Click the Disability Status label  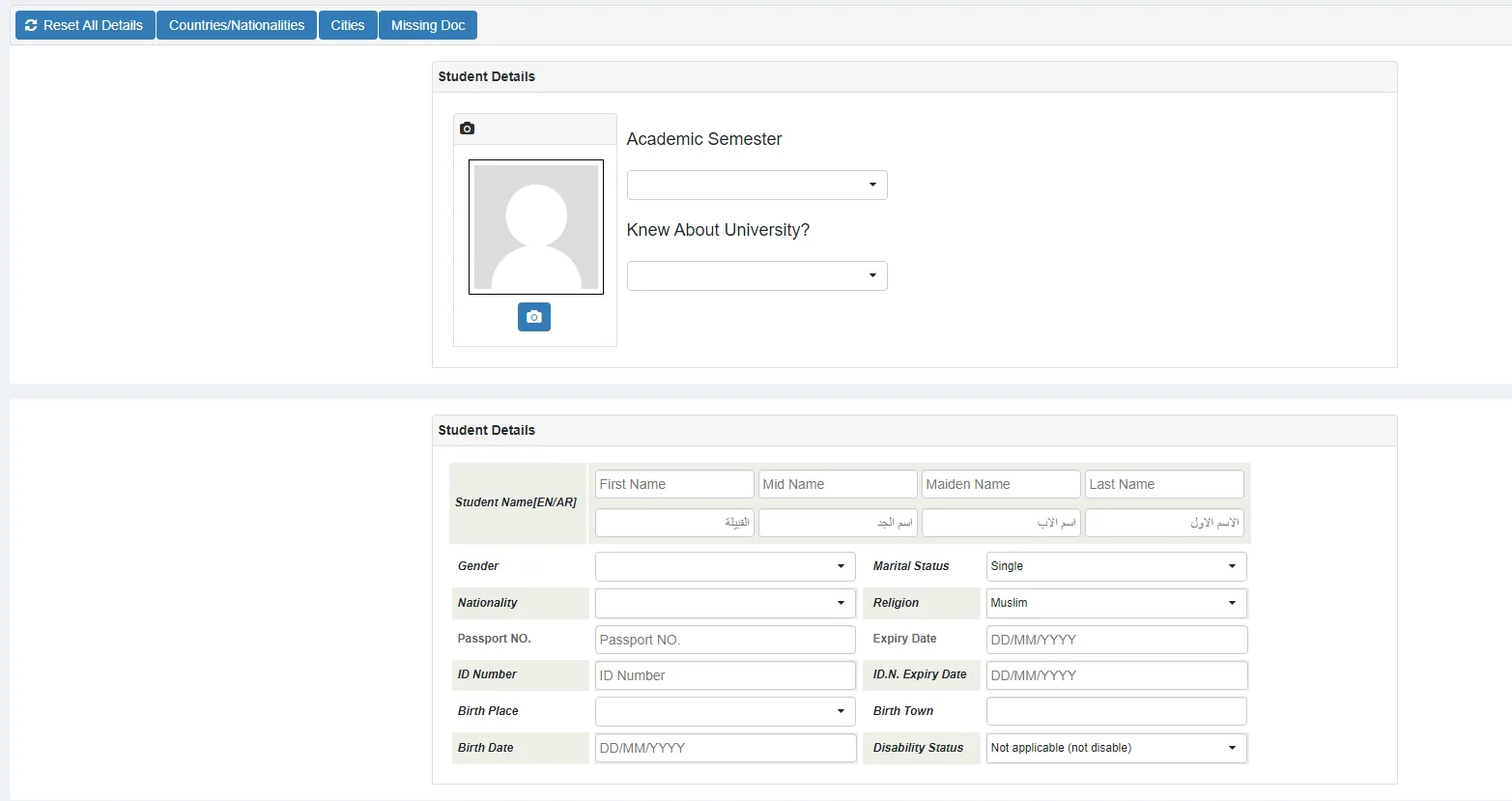(918, 748)
